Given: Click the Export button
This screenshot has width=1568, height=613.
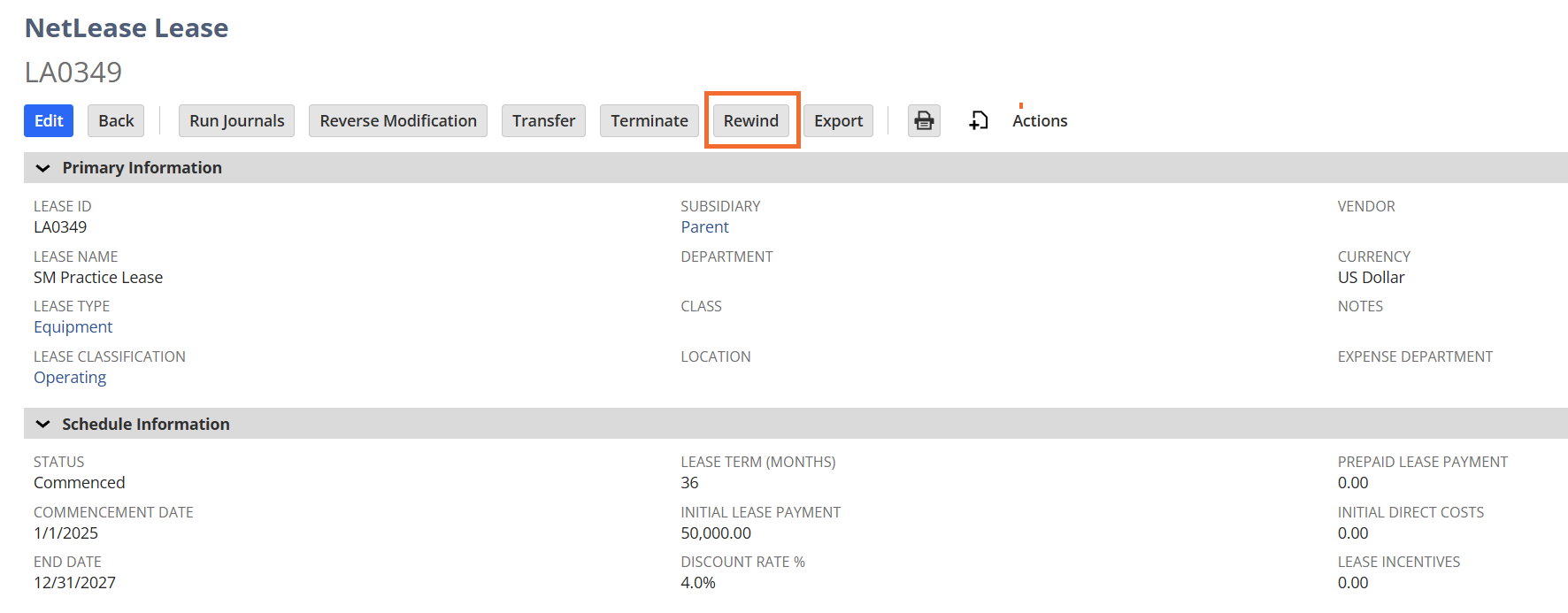Looking at the screenshot, I should tap(838, 120).
